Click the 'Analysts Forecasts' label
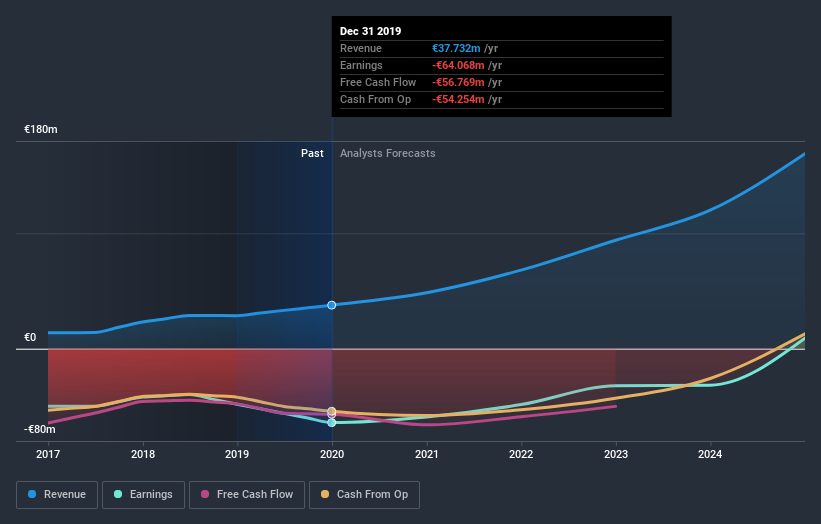Viewport: 821px width, 524px height. [x=387, y=153]
